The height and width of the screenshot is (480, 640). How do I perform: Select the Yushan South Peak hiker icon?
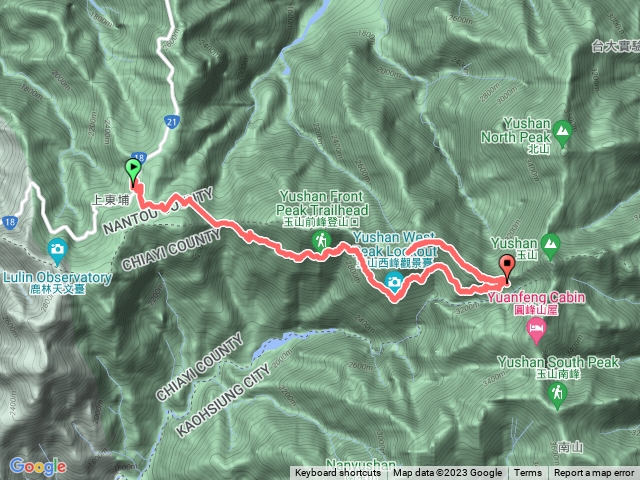[557, 395]
